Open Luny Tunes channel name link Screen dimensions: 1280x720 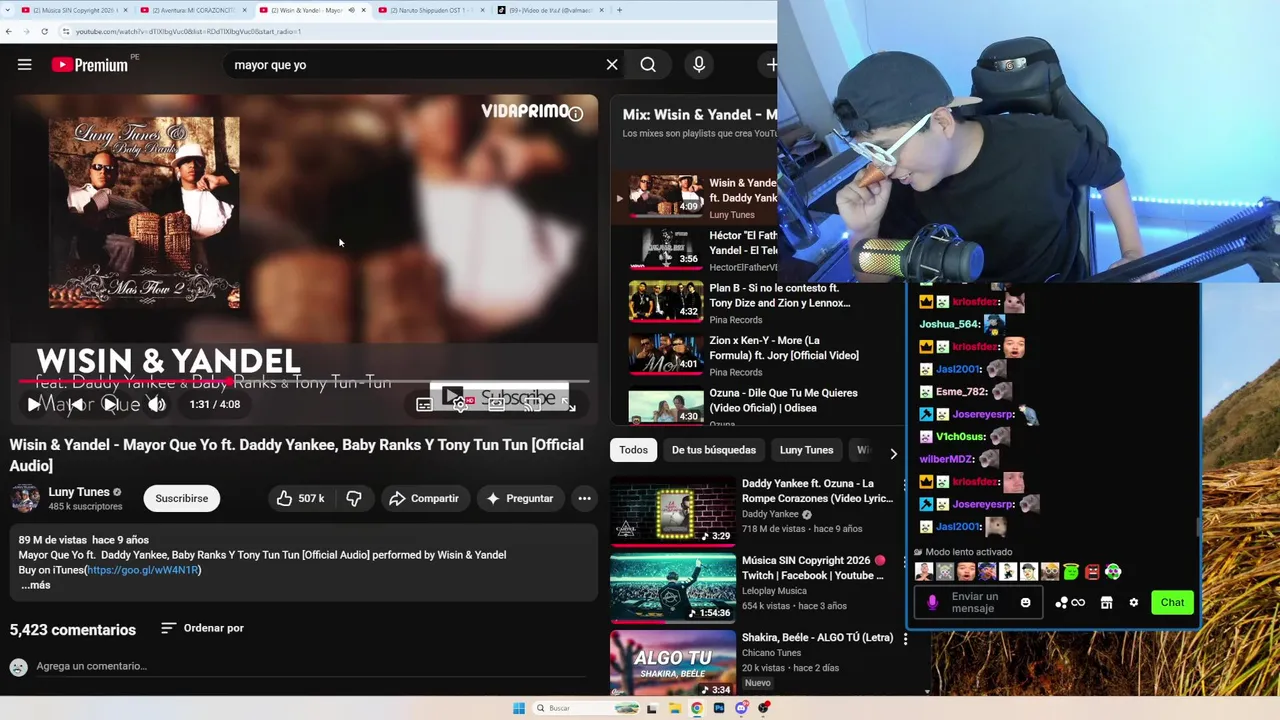(79, 492)
